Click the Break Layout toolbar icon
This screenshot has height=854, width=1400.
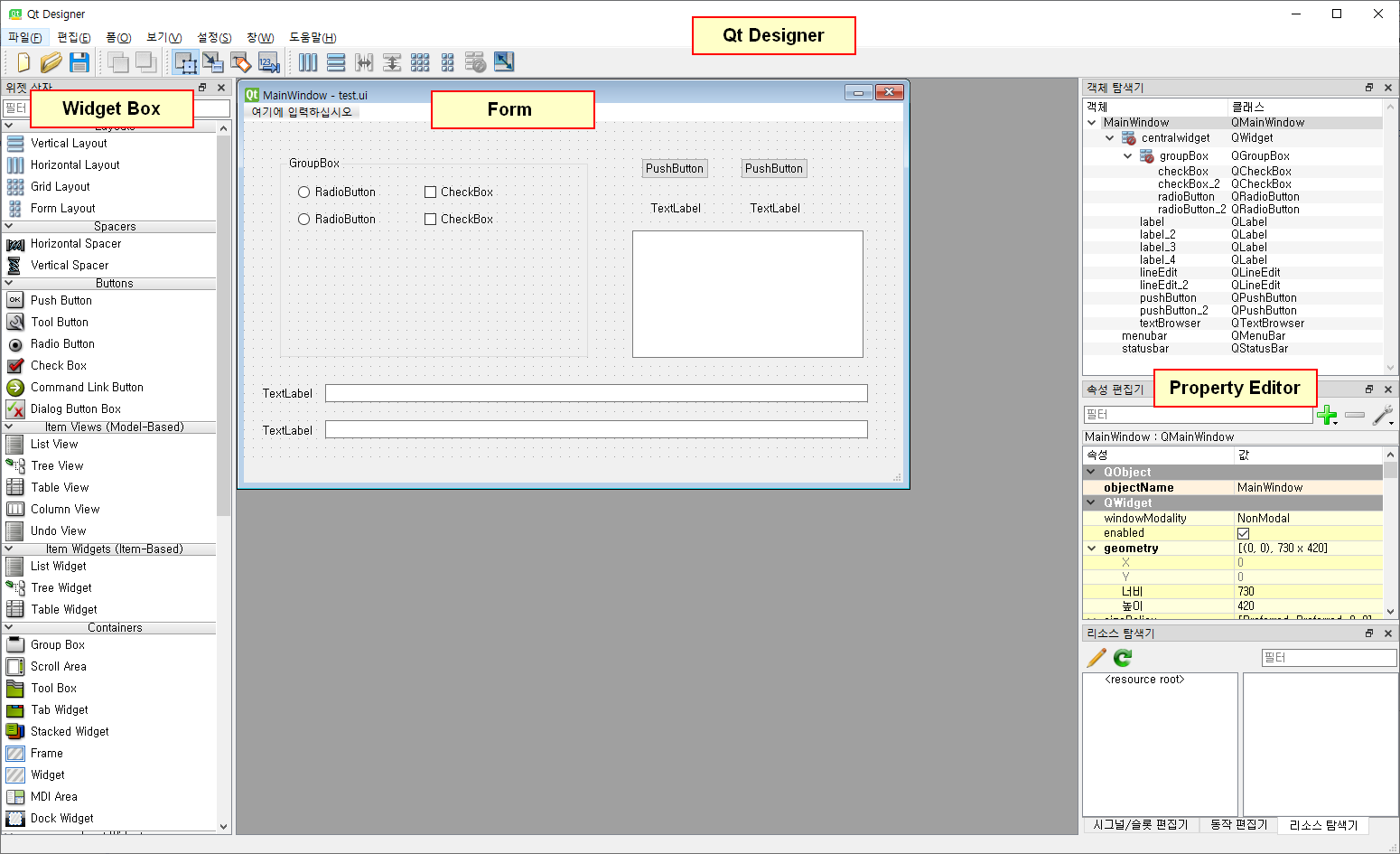click(476, 62)
